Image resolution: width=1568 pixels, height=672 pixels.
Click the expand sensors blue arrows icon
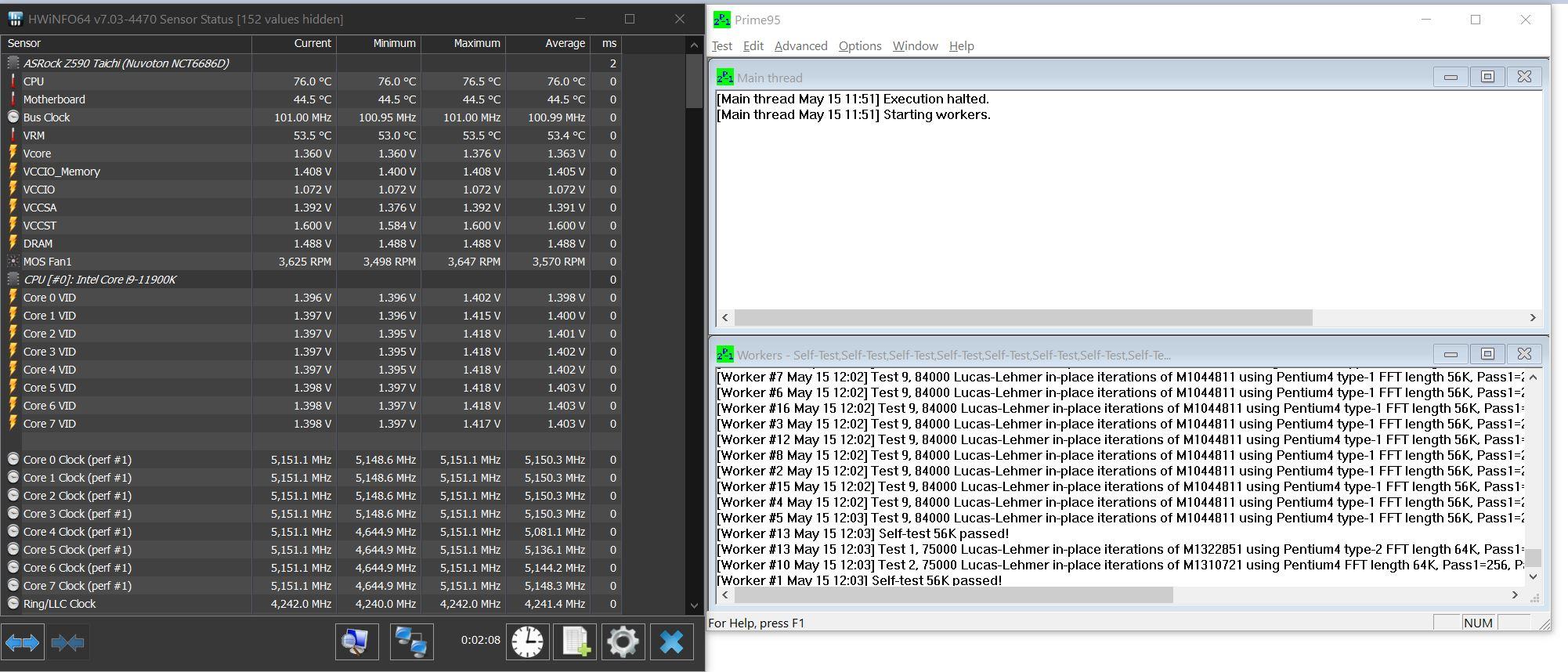coord(22,643)
